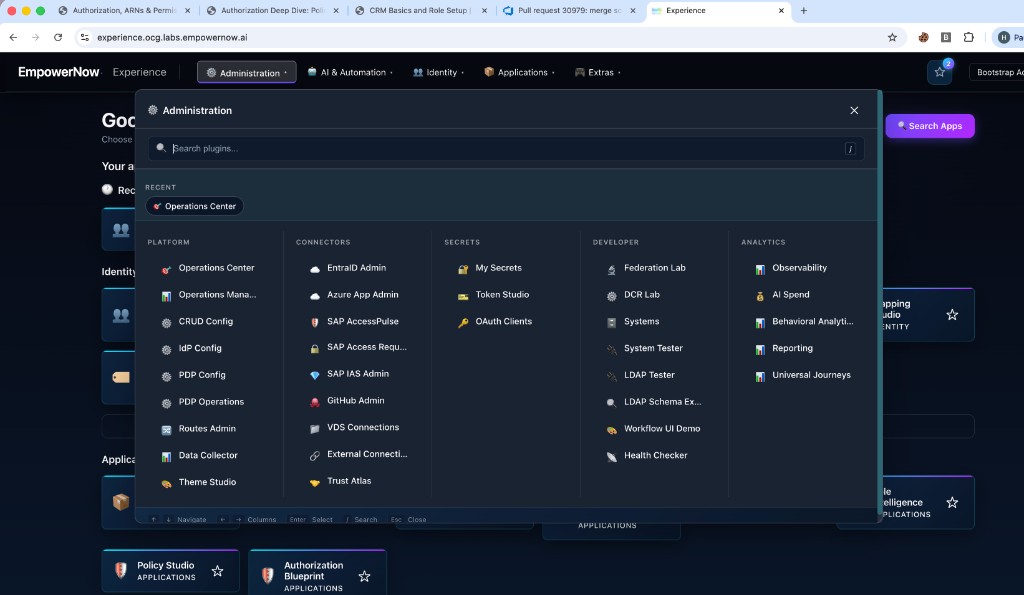Click the EmpowerNow logo
The image size is (1024, 595).
point(59,72)
